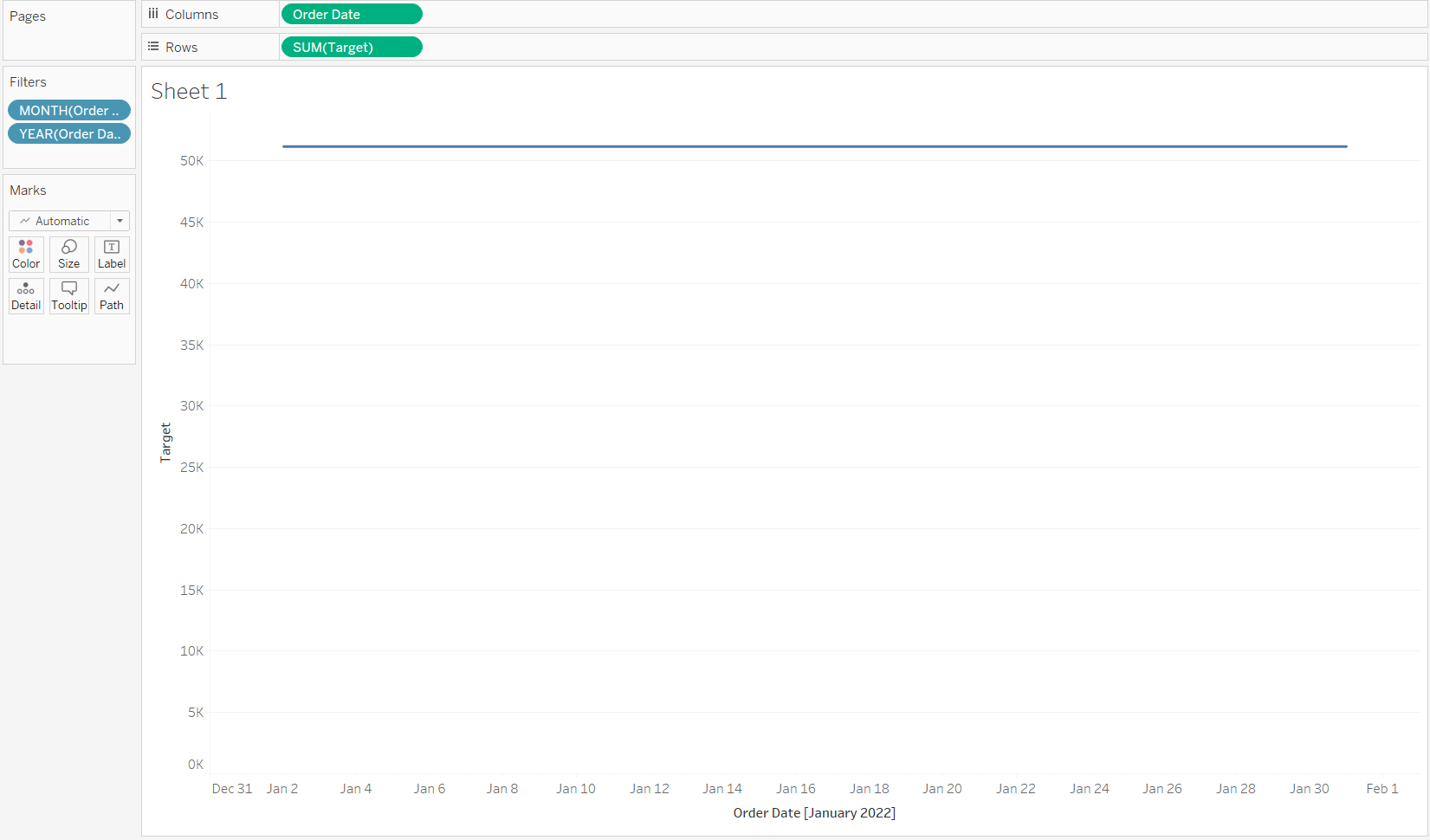Image resolution: width=1430 pixels, height=840 pixels.
Task: Open the Path marks card
Action: 112,296
